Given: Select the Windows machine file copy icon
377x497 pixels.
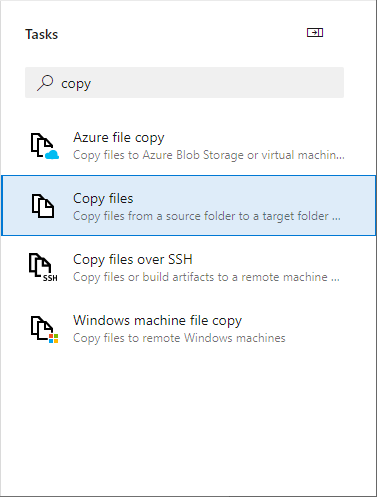Looking at the screenshot, I should click(44, 329).
